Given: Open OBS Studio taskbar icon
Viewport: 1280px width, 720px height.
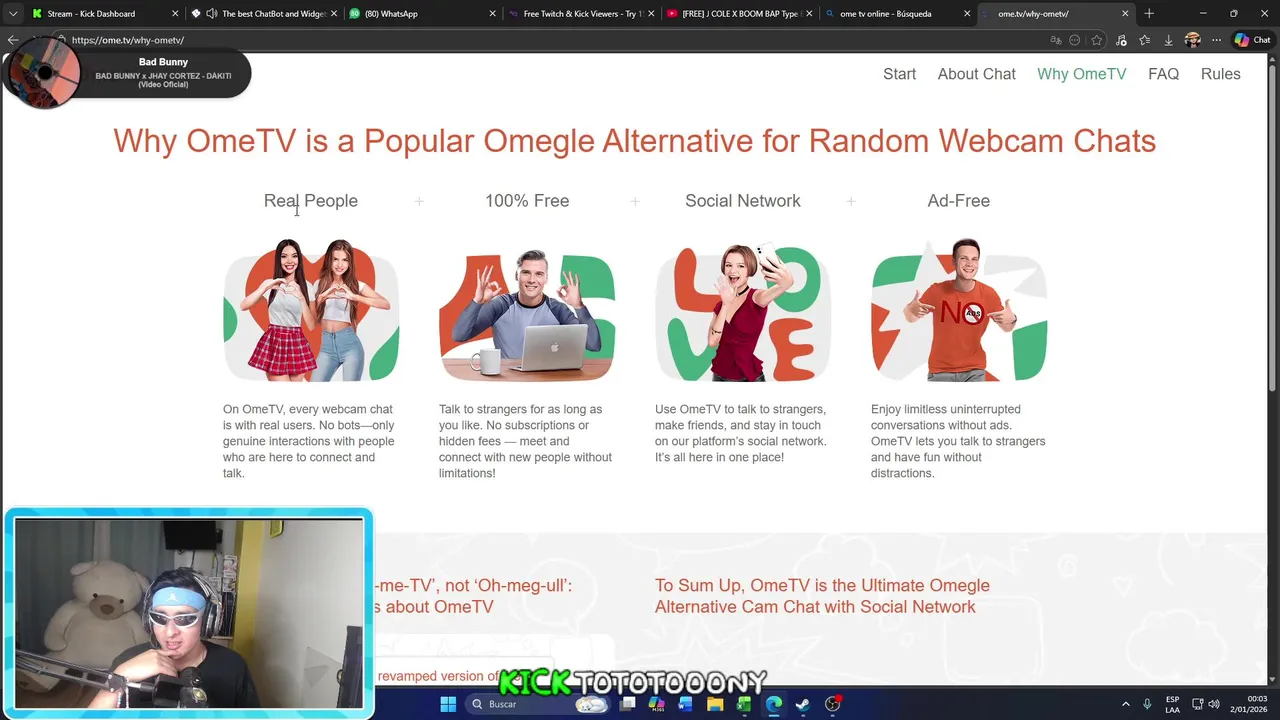Looking at the screenshot, I should pos(833,704).
